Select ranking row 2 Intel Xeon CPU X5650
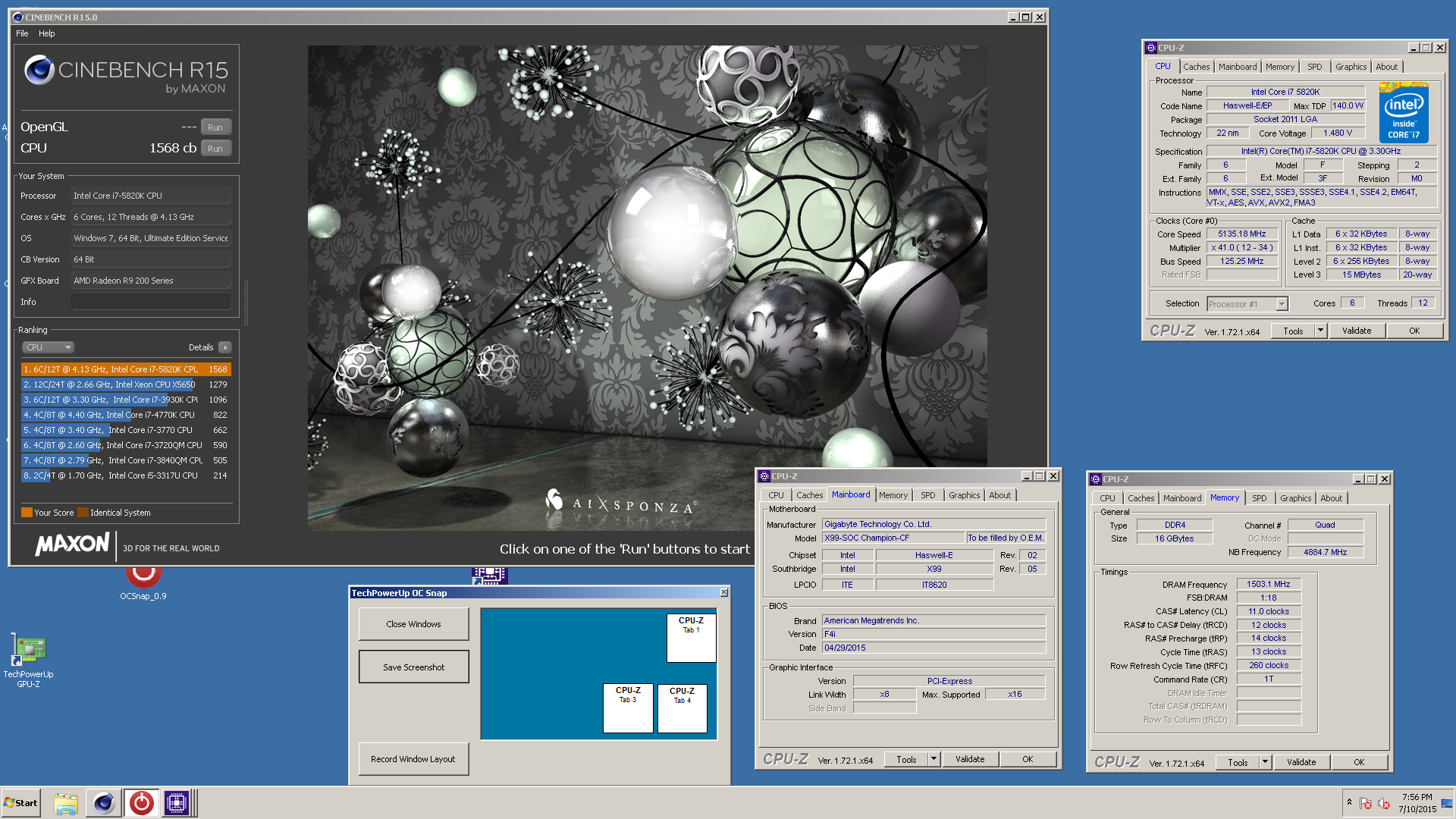 [x=126, y=384]
